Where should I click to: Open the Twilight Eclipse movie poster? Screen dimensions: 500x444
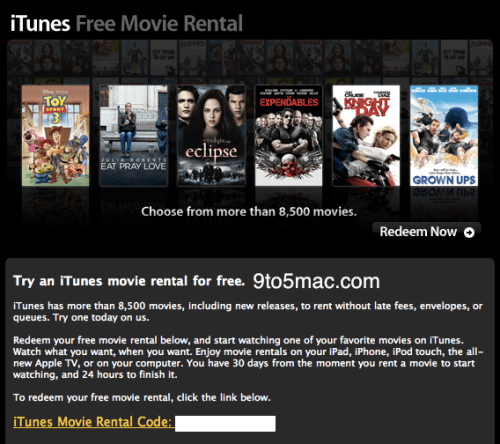tap(211, 135)
